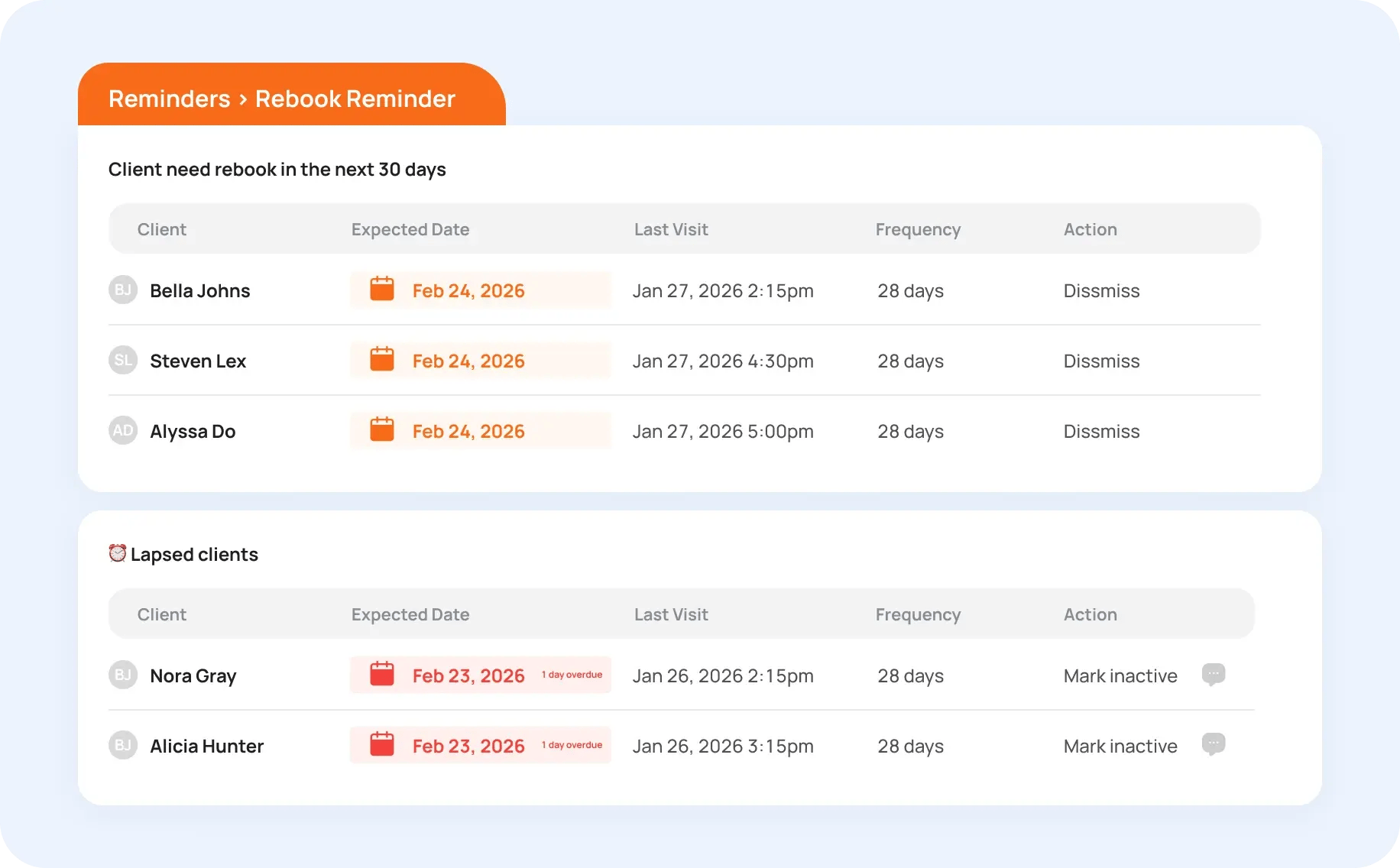Click Bella Johns' BJ avatar
Screen dimensions: 1400x868
122,290
